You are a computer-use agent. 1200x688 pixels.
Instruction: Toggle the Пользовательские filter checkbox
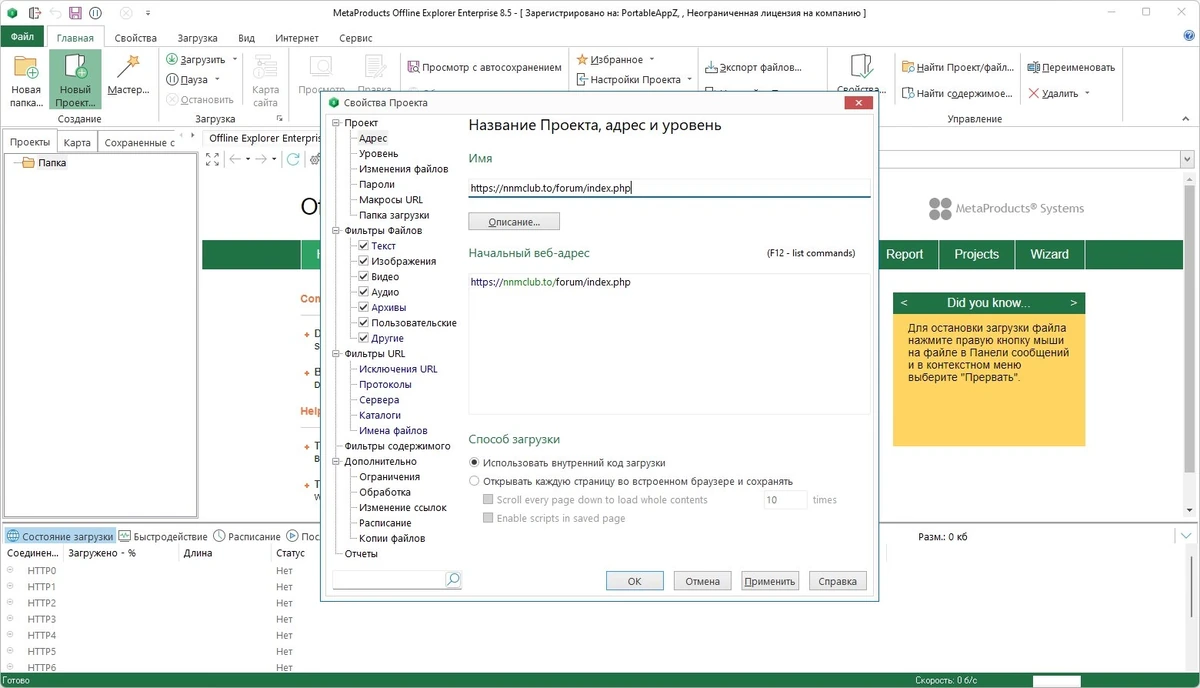(x=364, y=323)
